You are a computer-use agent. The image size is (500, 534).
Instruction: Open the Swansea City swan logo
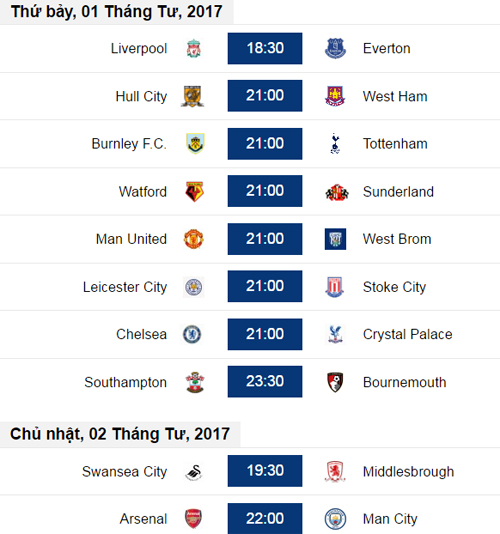point(194,472)
